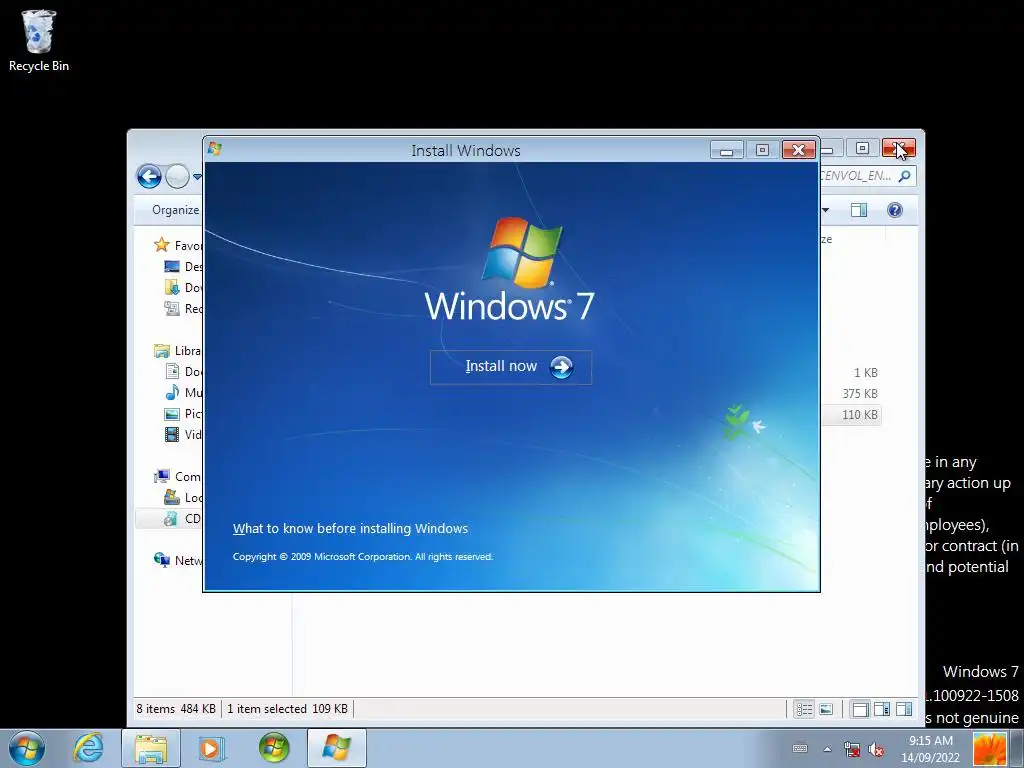Open What to know before installing Windows

tap(350, 528)
